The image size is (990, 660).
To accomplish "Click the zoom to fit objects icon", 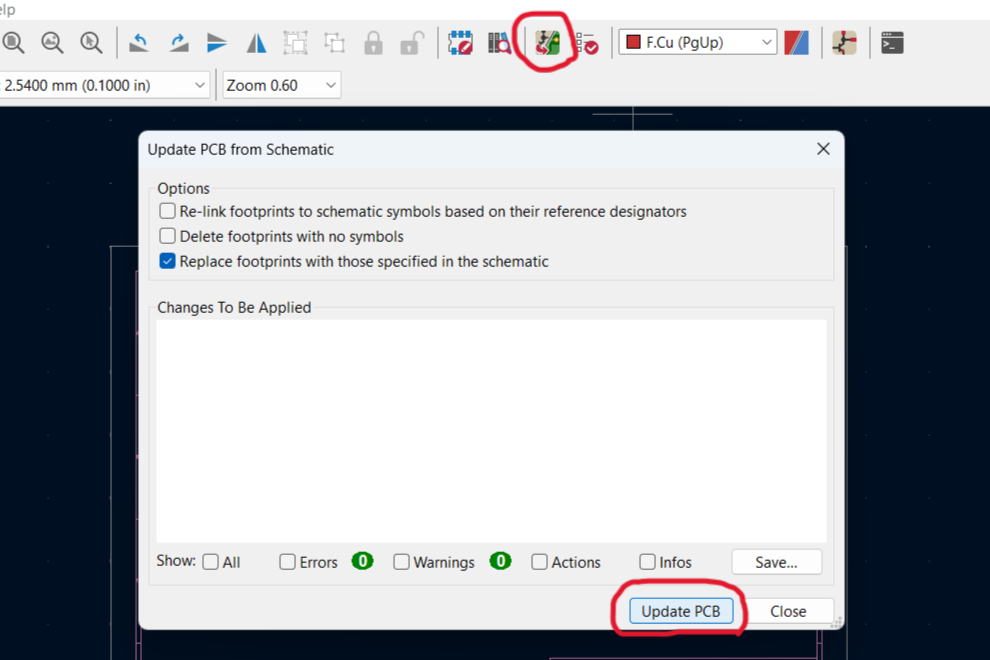I will pos(52,43).
